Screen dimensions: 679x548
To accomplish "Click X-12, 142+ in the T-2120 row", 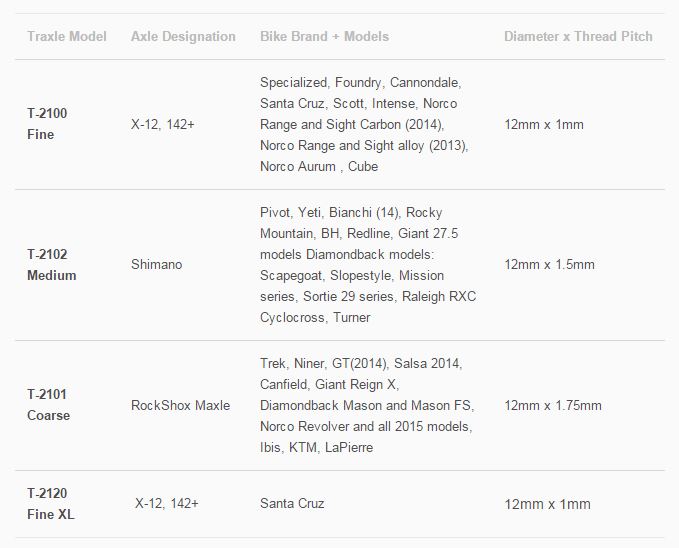I will (x=167, y=503).
